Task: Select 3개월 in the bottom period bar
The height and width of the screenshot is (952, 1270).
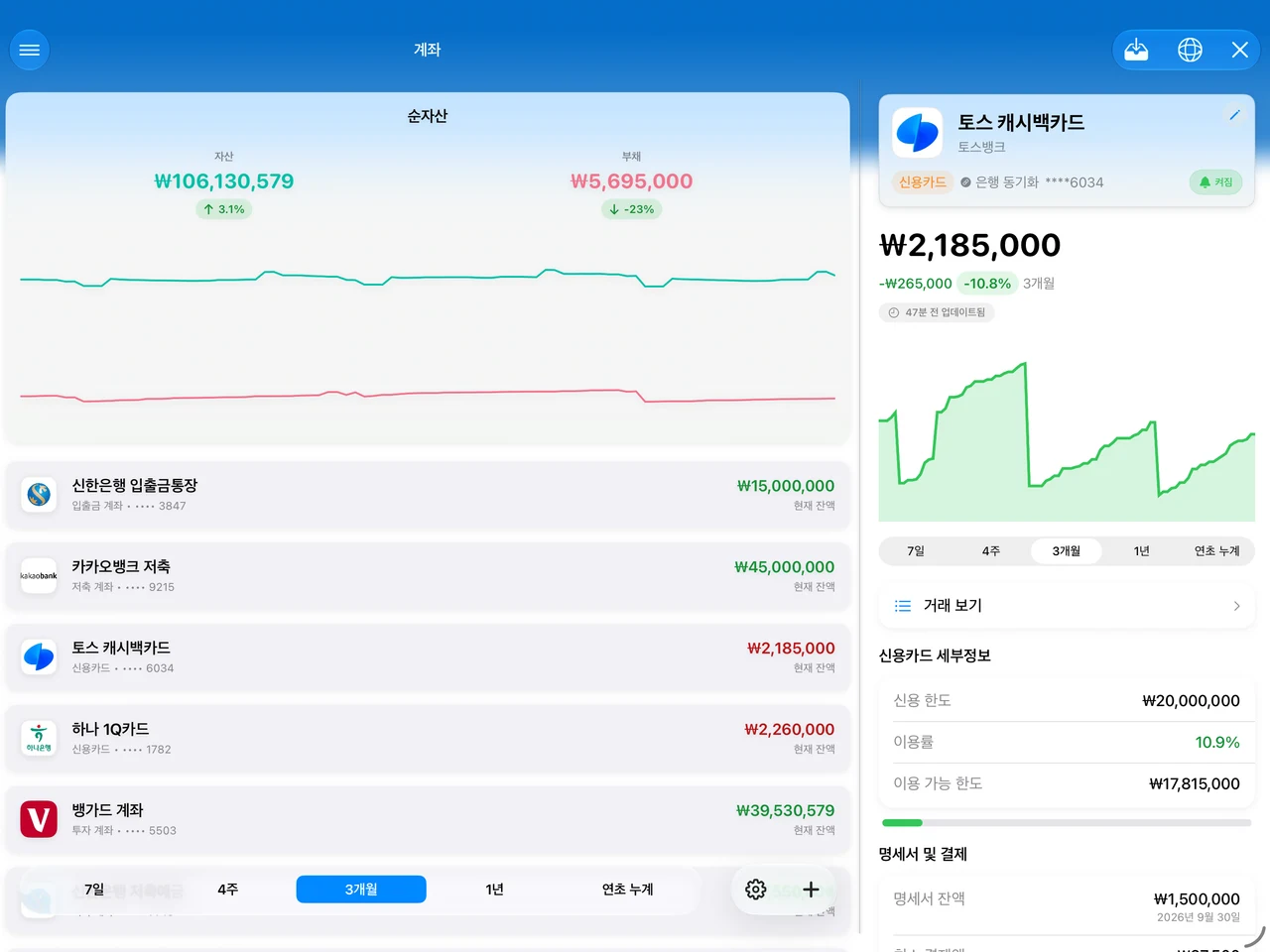Action: [x=361, y=890]
